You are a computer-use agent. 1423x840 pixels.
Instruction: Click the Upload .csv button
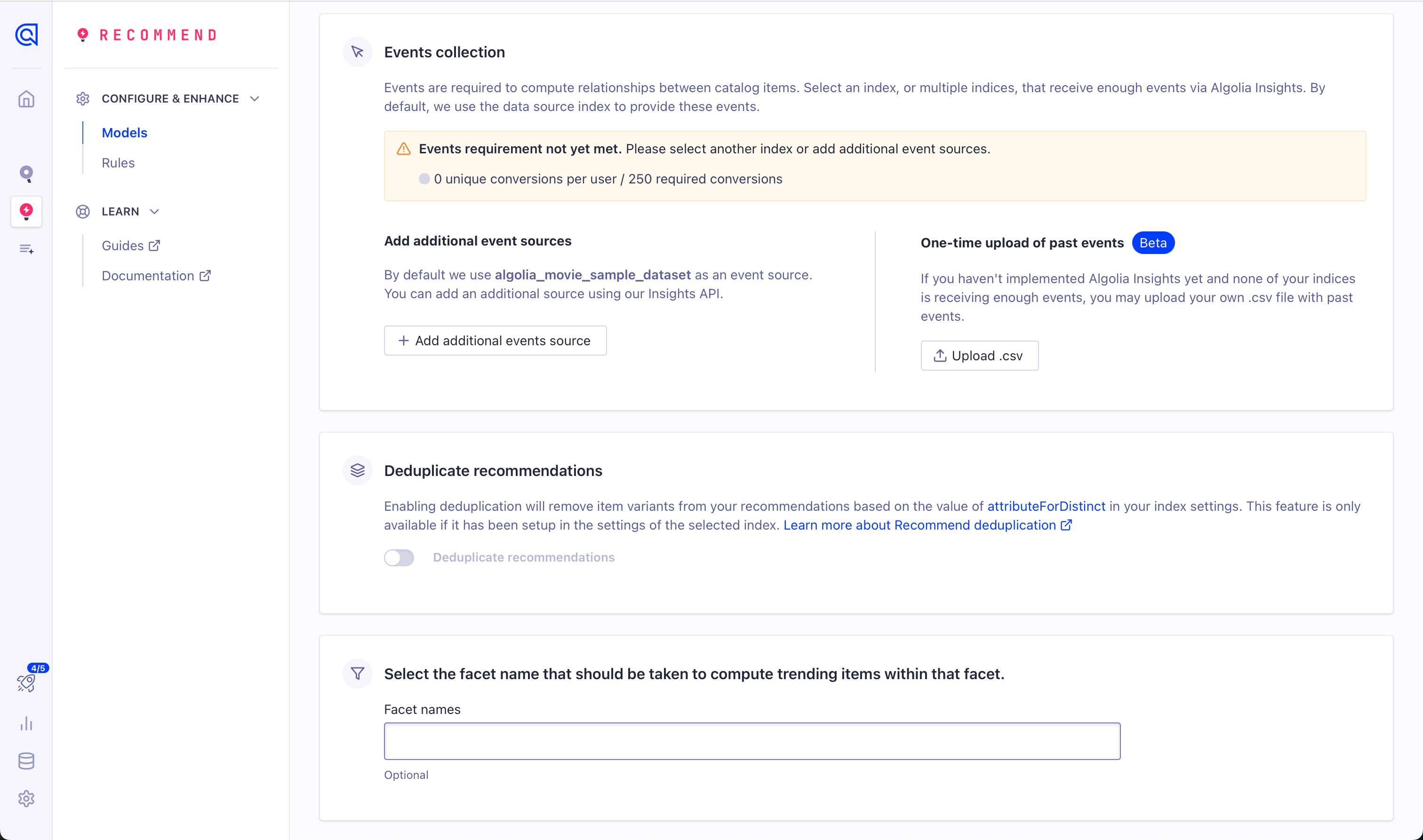(x=979, y=356)
